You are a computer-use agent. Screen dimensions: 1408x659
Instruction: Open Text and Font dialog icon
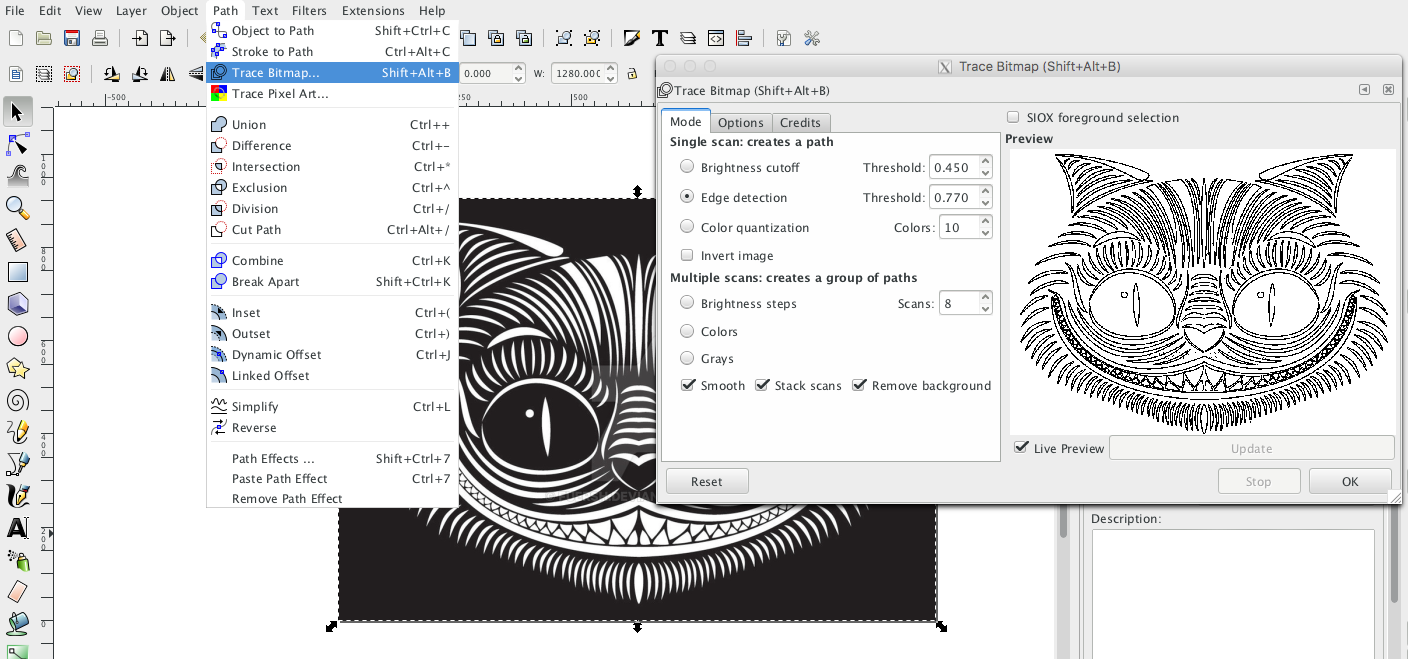(660, 38)
